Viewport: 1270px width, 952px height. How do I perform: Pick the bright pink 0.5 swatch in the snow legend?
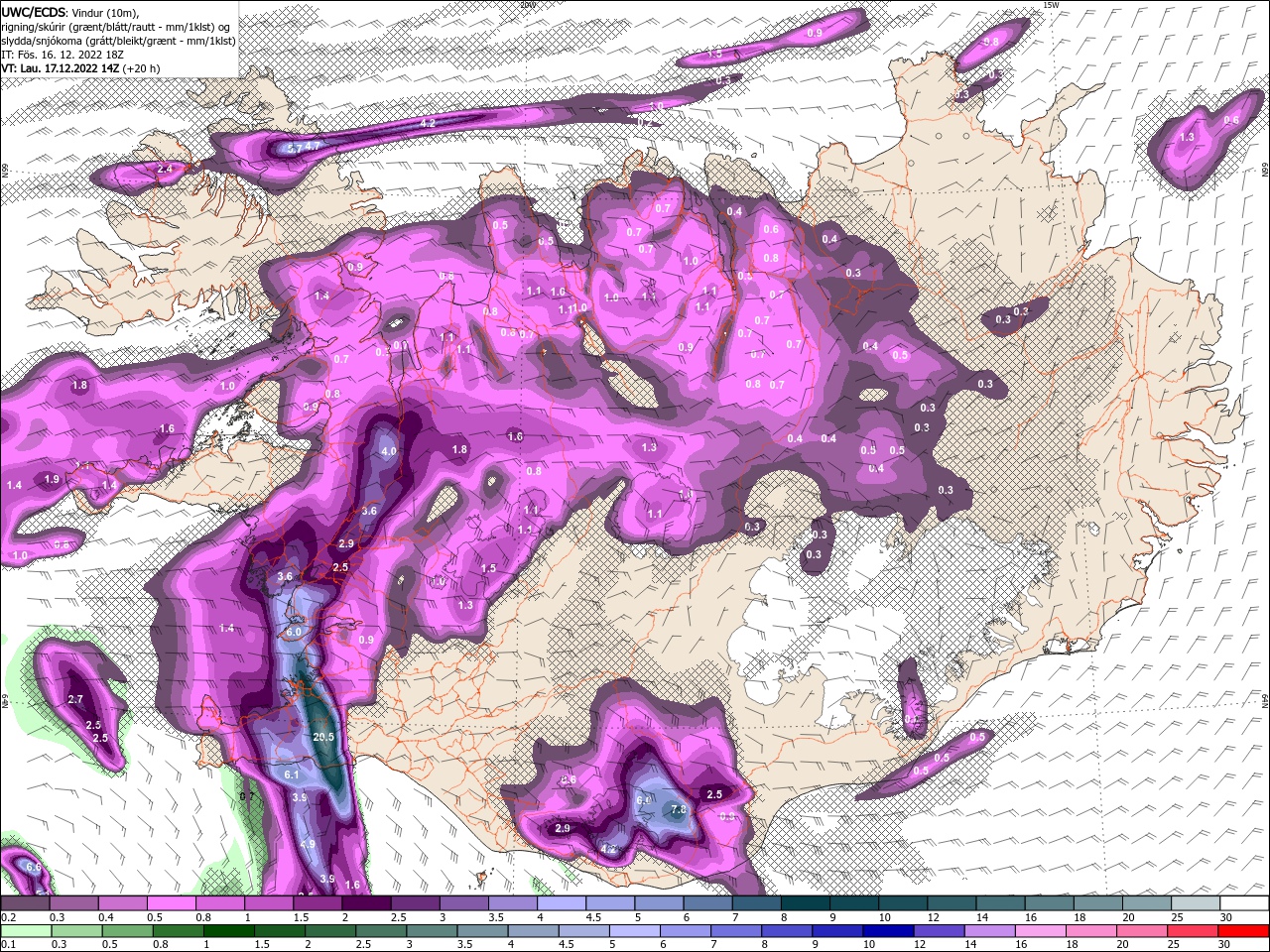[171, 902]
